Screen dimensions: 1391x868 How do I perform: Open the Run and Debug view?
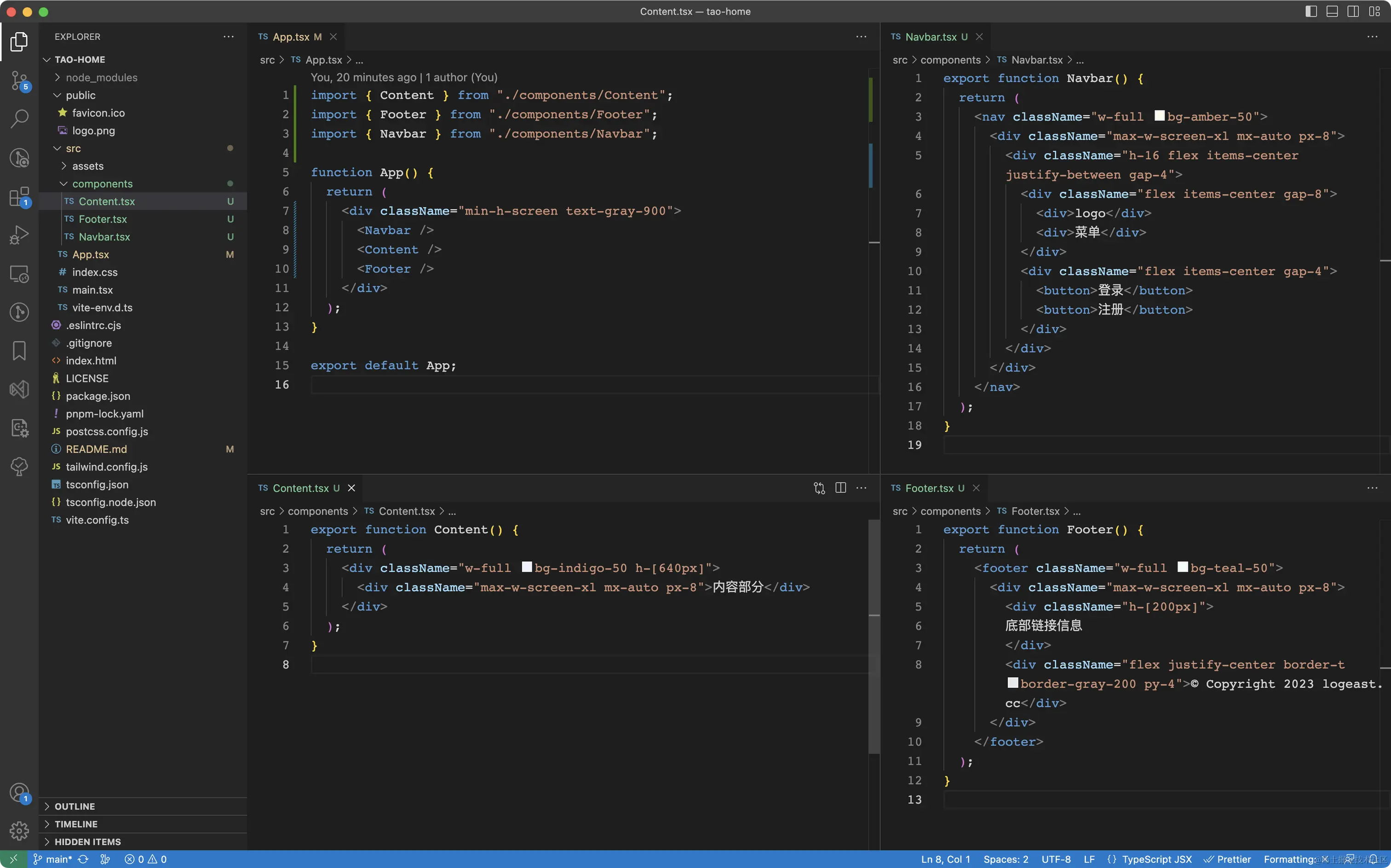coord(19,235)
